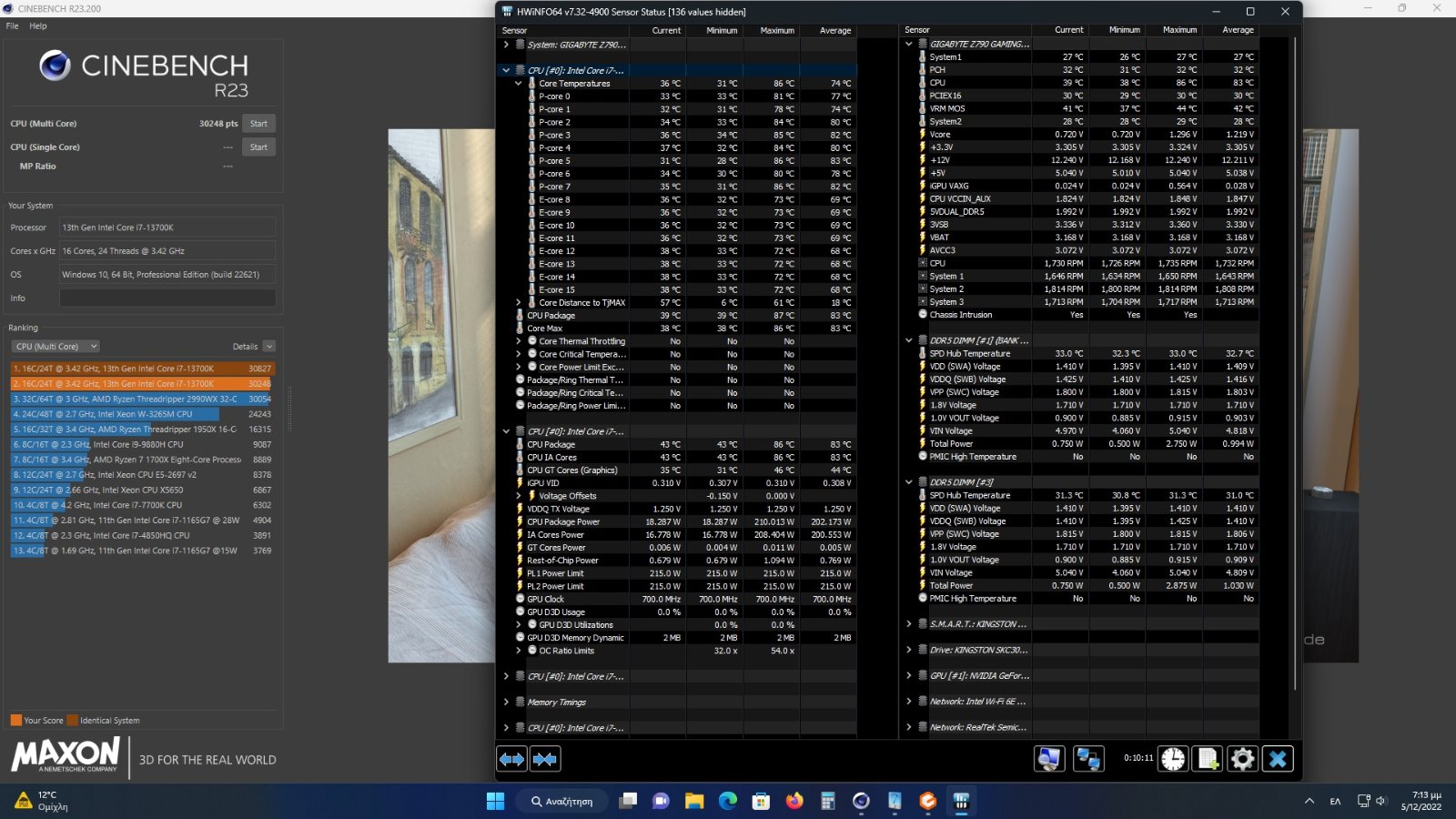The height and width of the screenshot is (819, 1456).
Task: Open CPU (Multi Core) ranking dropdown
Action: 56,346
